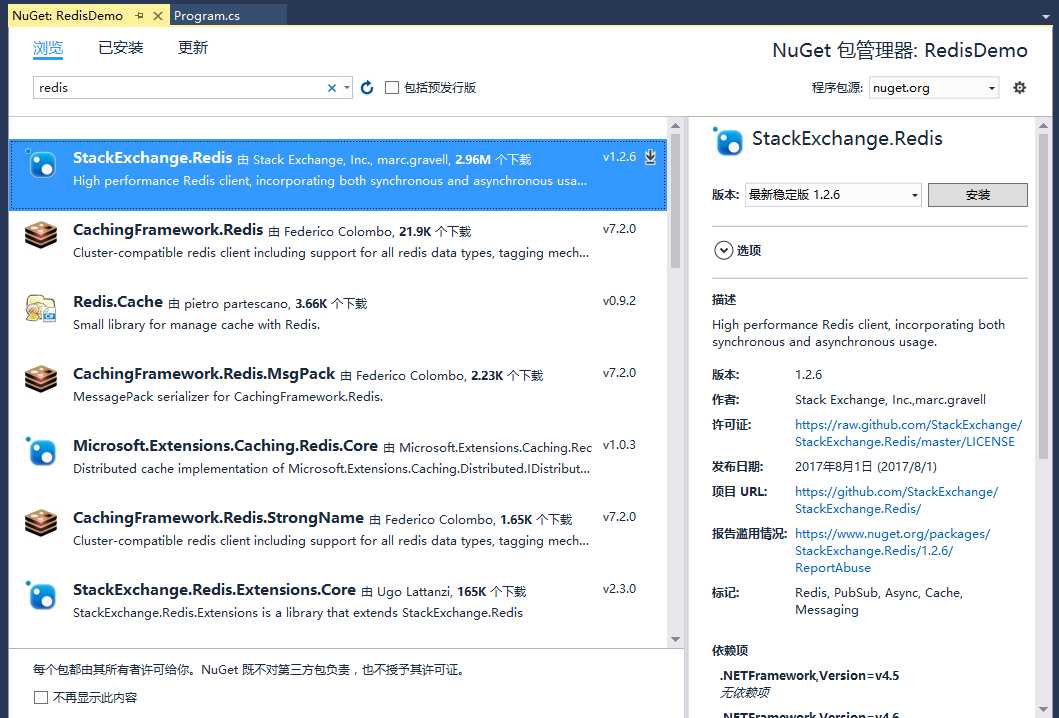
Task: Click the v0.9.2 version label
Action: 619,301
